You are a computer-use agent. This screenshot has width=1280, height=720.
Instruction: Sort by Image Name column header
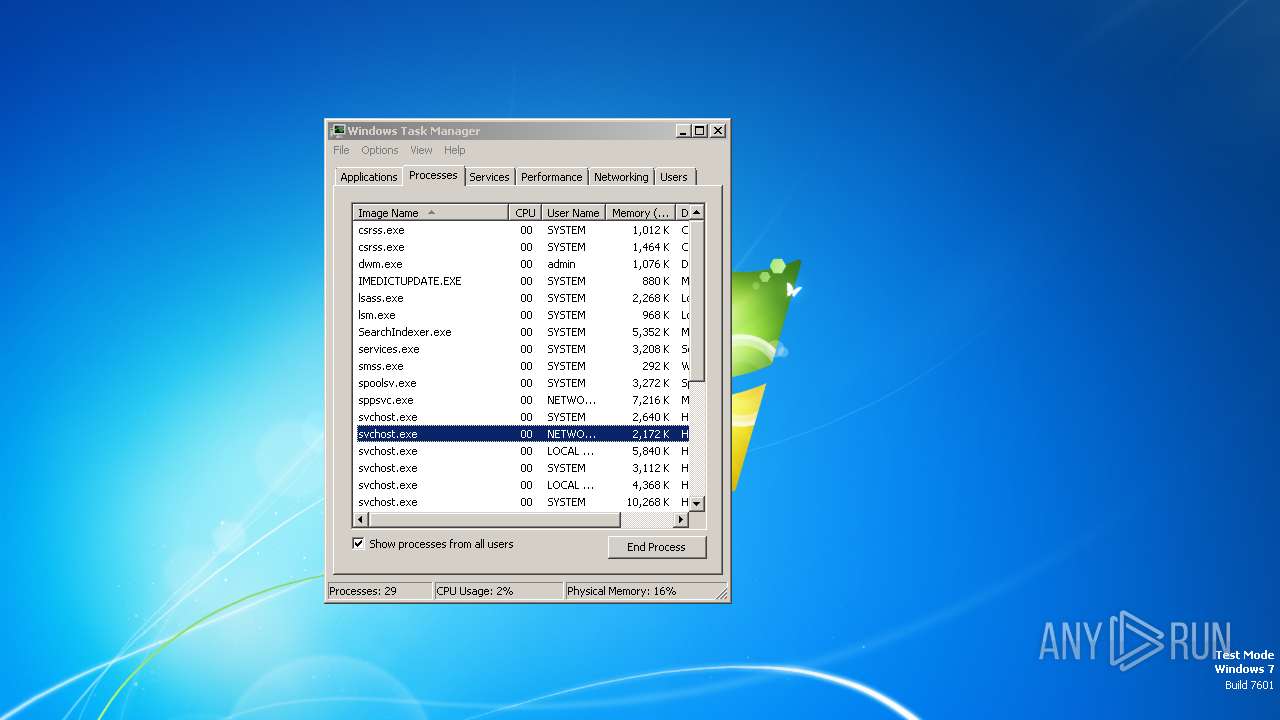431,213
